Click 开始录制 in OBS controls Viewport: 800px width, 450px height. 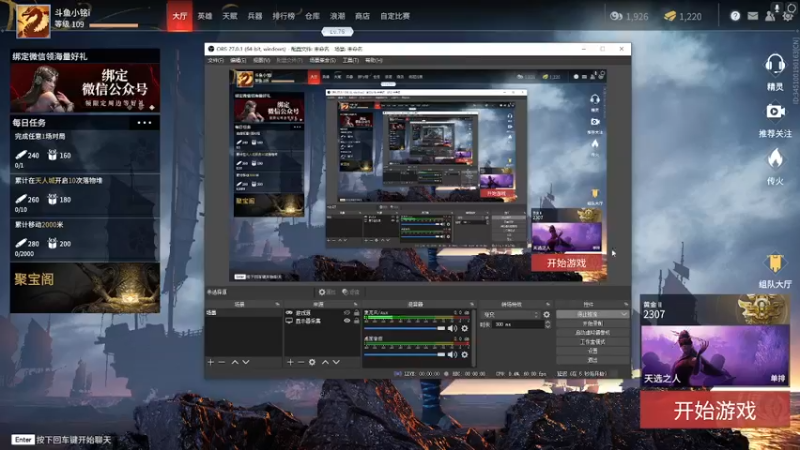click(x=592, y=323)
